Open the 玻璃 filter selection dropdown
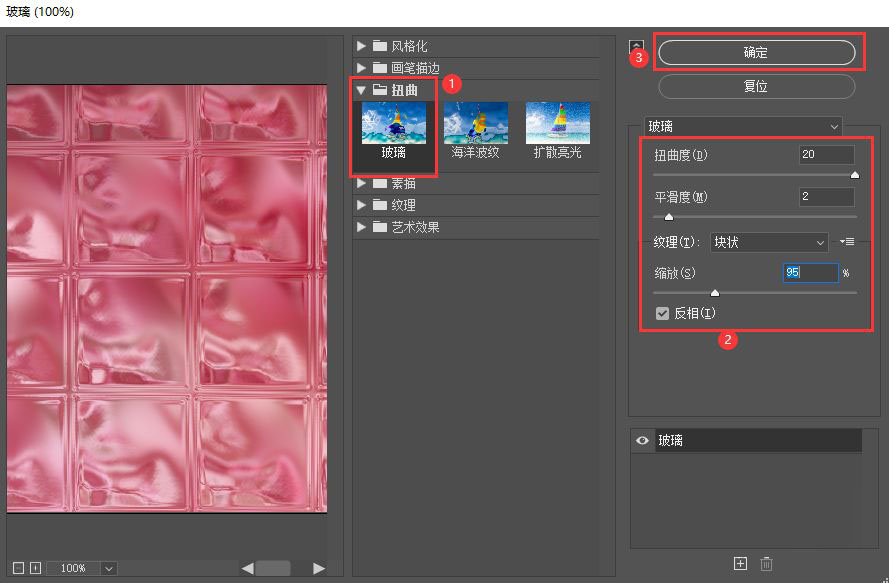889x583 pixels. [743, 126]
